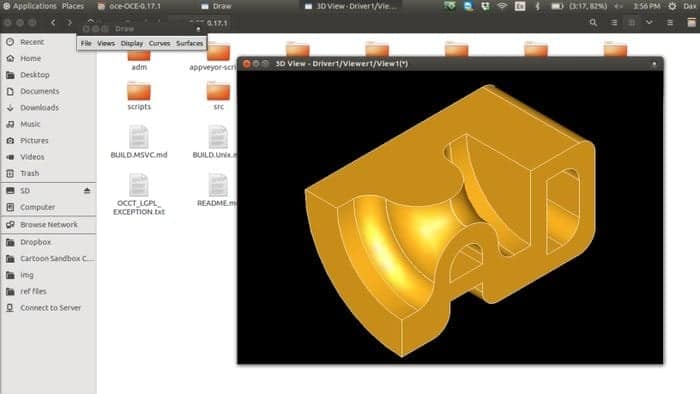
Task: Switch to list view icon in toolbar
Action: click(614, 22)
